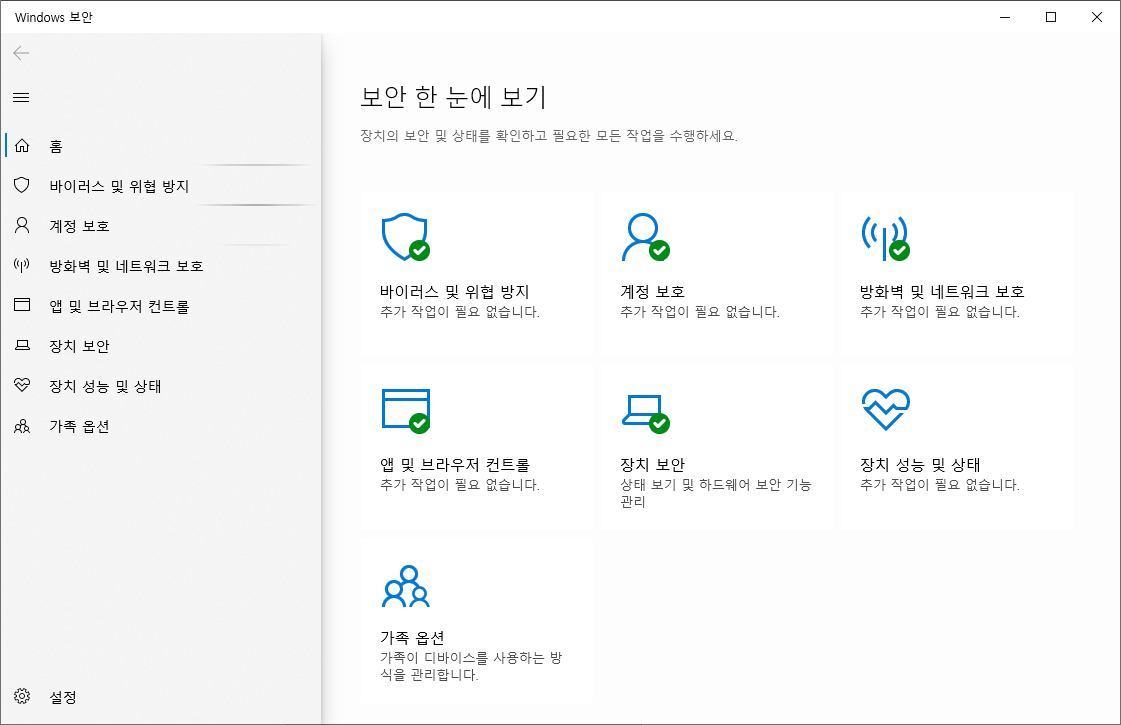Image resolution: width=1121 pixels, height=725 pixels.
Task: Select 장치 보안 in the sidebar
Action: click(x=79, y=347)
